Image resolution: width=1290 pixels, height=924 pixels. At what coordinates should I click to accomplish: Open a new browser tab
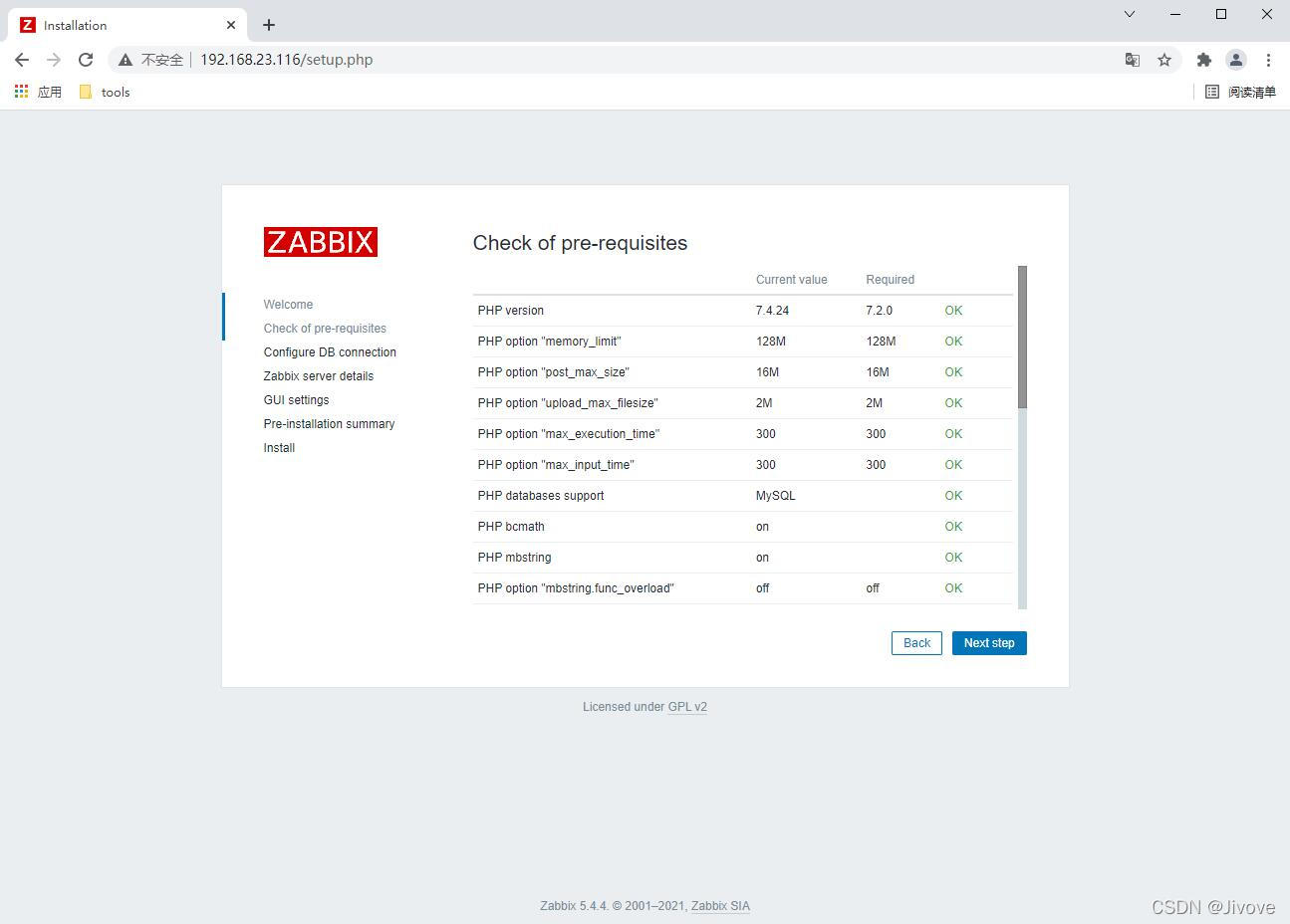coord(269,25)
